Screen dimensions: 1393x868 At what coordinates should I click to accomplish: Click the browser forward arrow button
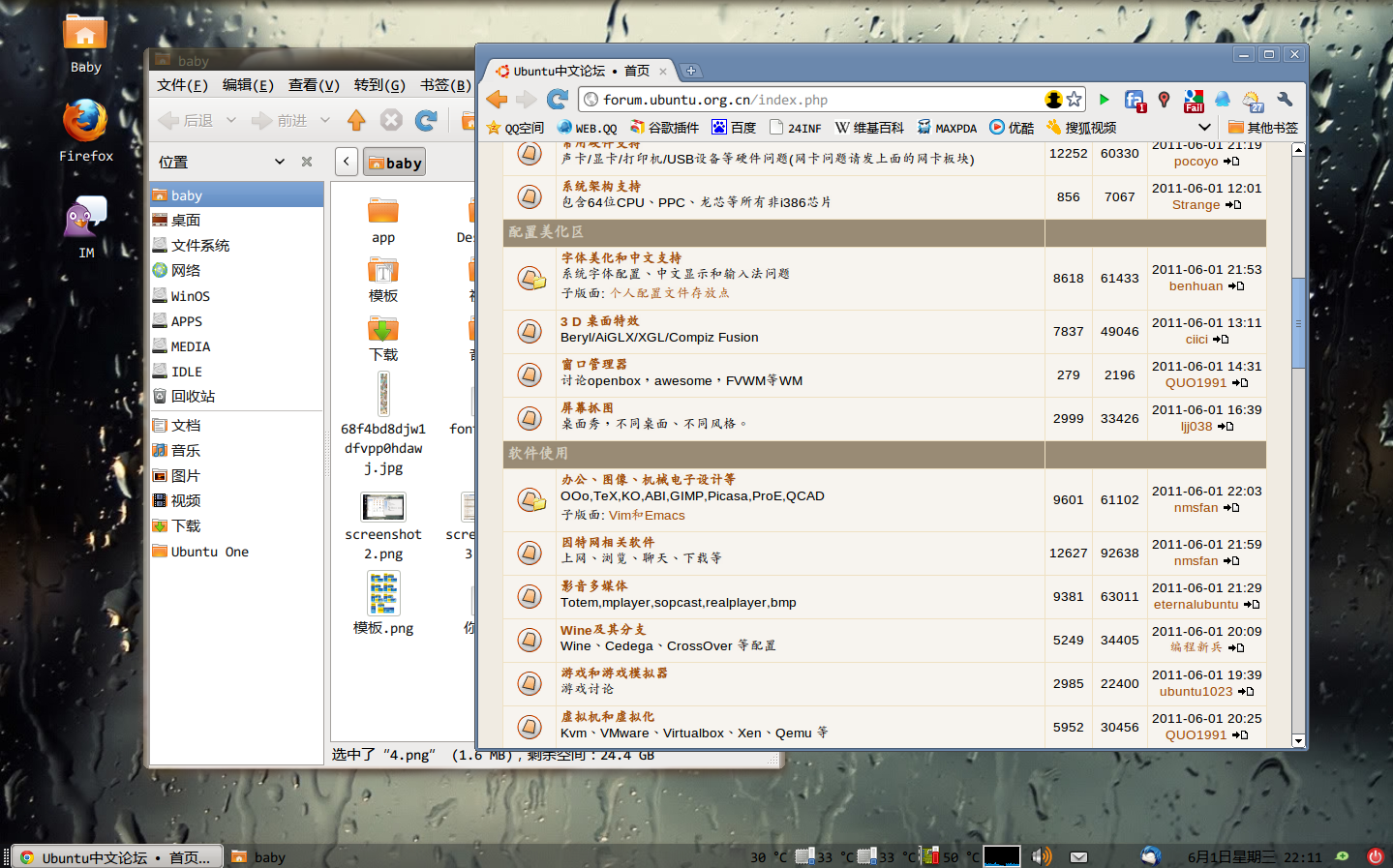pyautogui.click(x=526, y=100)
